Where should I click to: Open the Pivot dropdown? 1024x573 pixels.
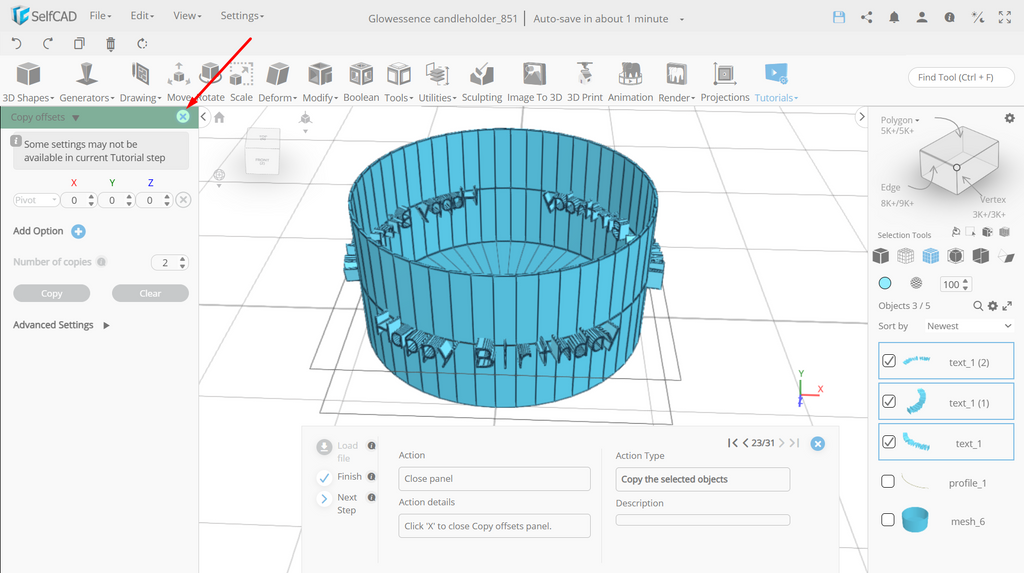[x=36, y=200]
